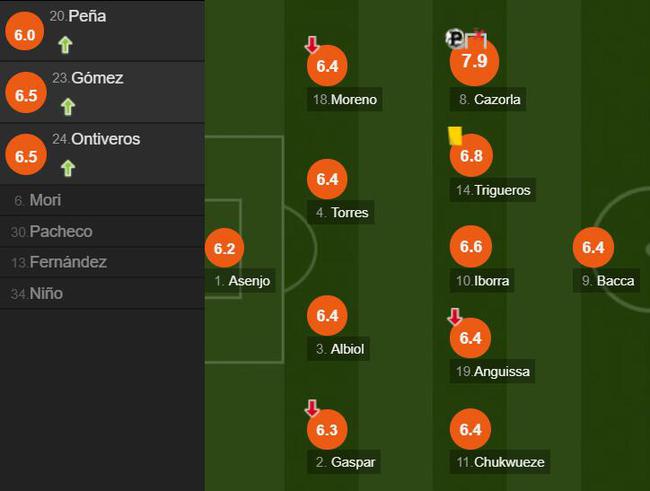Open the 4. Torres player label

point(341,212)
